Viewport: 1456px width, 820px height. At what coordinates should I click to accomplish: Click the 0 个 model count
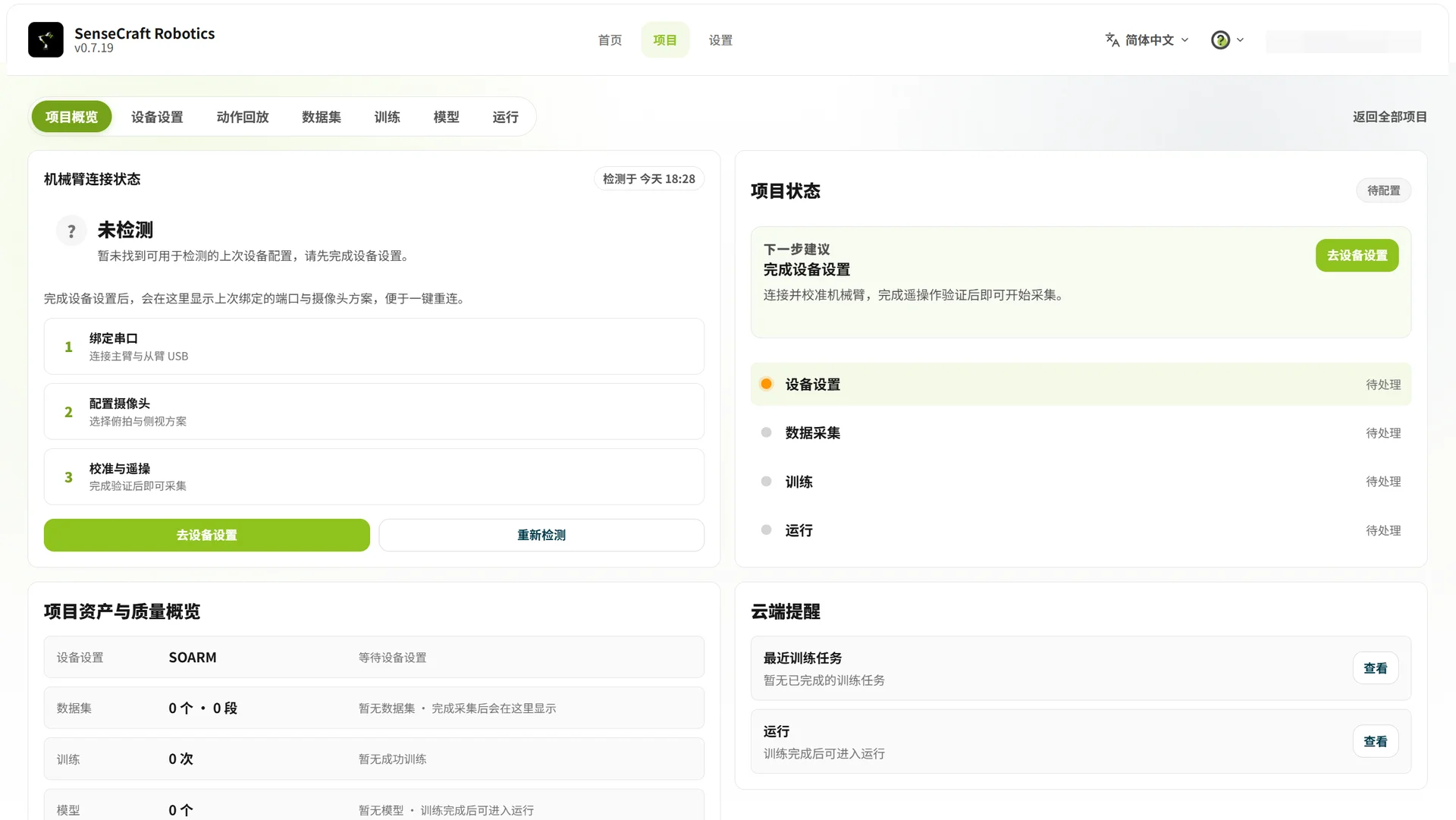(180, 810)
